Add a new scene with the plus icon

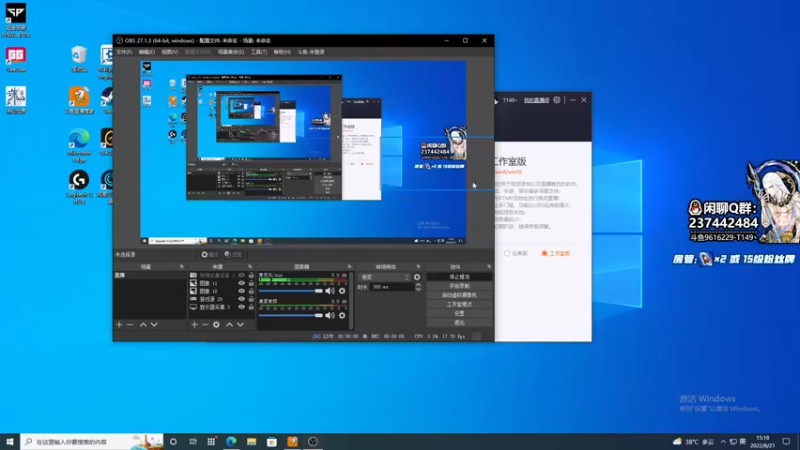tap(119, 324)
